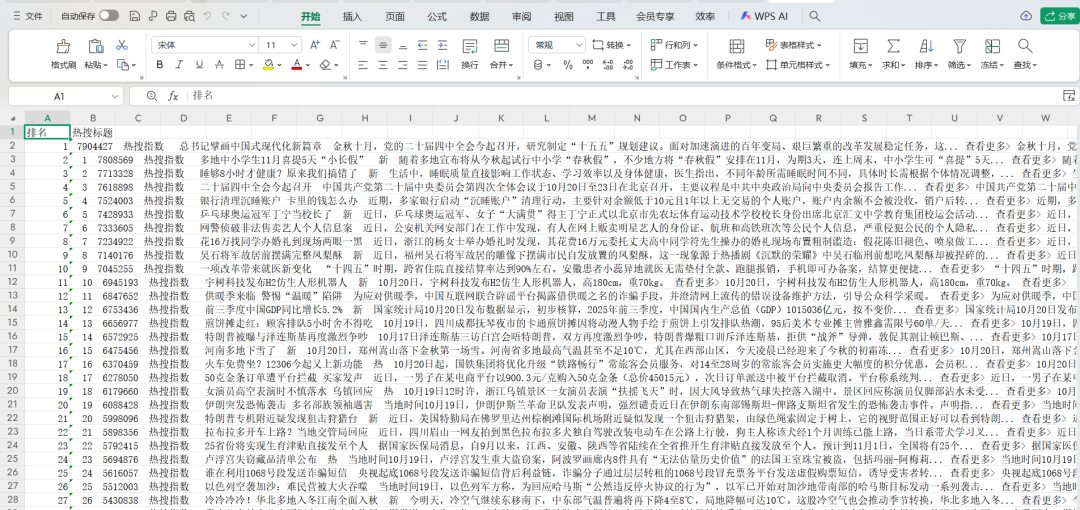
Task: Click the green 分享 Share button
Action: tap(1059, 16)
